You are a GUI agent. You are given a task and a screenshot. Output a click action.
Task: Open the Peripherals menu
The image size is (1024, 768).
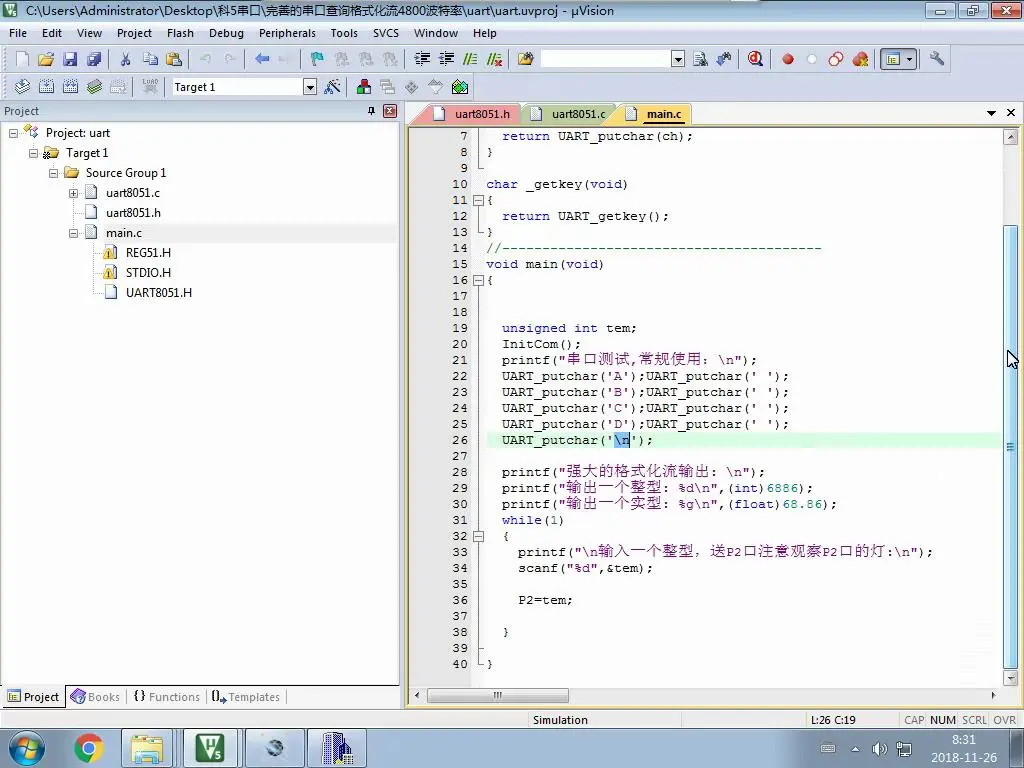287,33
